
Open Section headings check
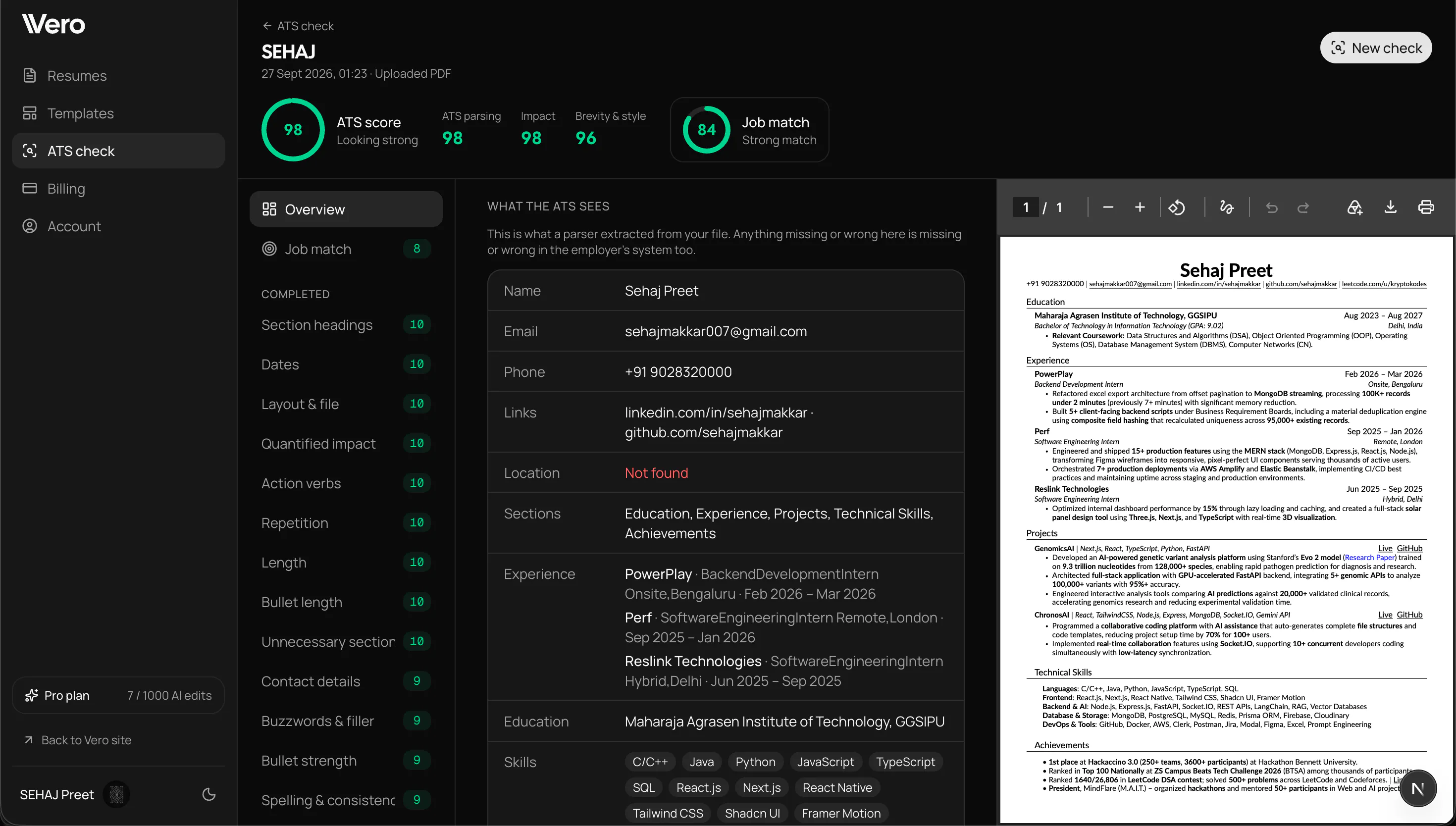[x=346, y=325]
